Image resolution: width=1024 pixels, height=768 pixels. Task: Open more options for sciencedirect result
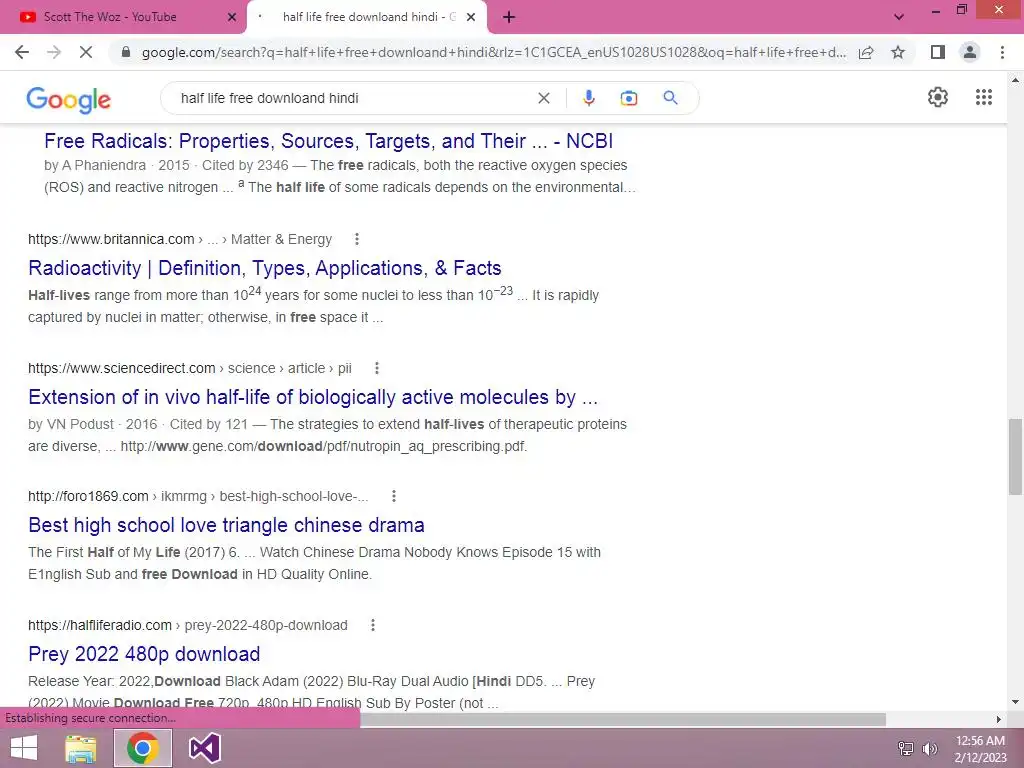377,368
